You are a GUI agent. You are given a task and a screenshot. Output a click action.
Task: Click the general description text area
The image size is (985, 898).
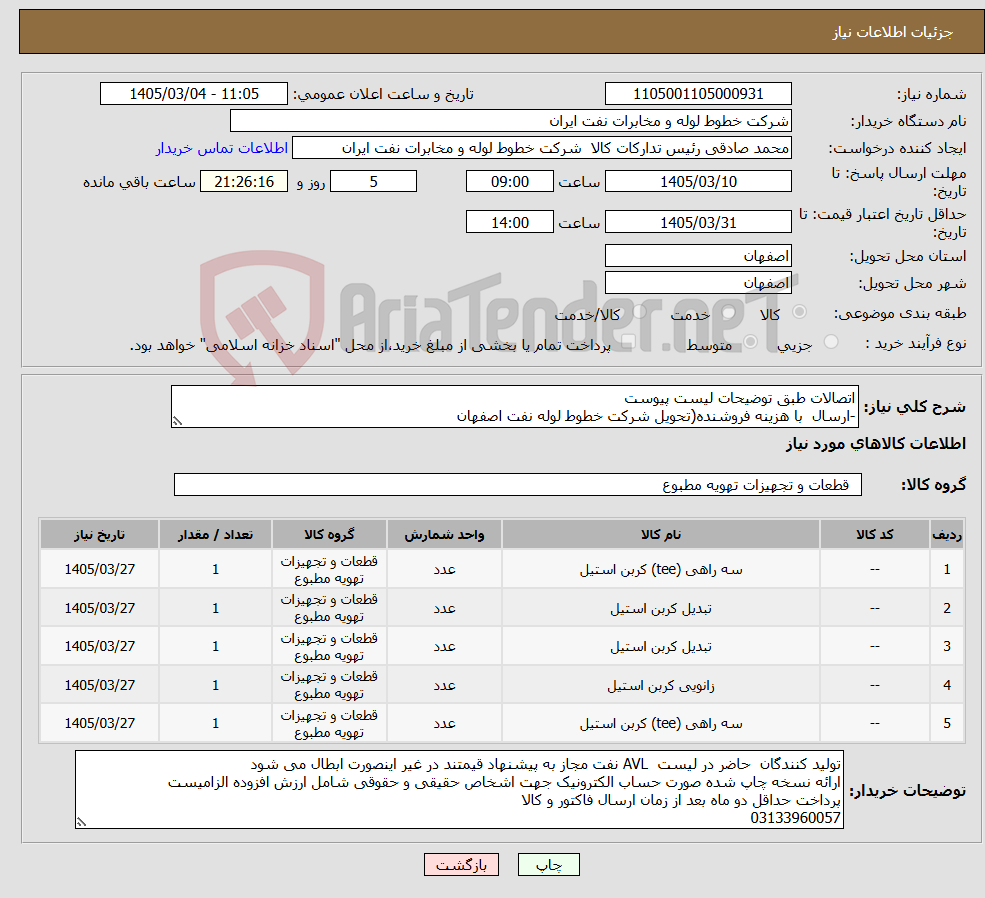514,407
